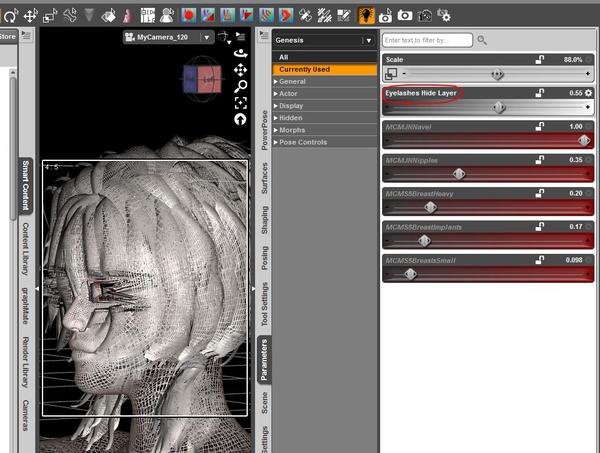Click the Scale slider handle
The height and width of the screenshot is (453, 600).
[x=497, y=74]
